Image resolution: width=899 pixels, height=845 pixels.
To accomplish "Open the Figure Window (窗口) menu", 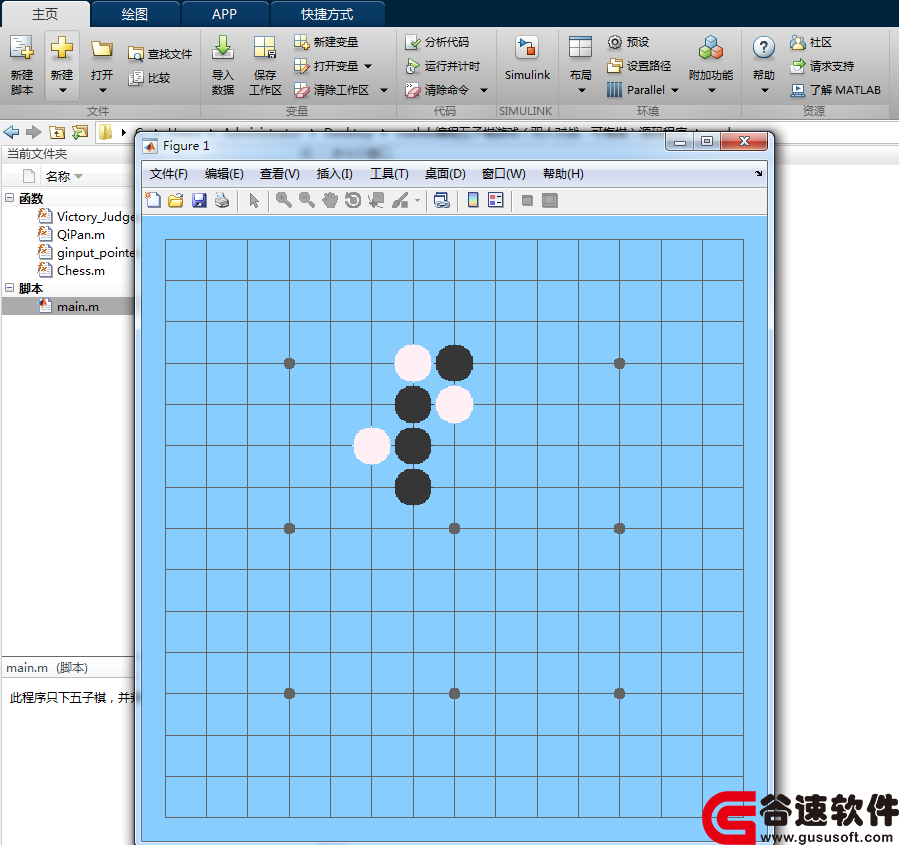I will 503,174.
